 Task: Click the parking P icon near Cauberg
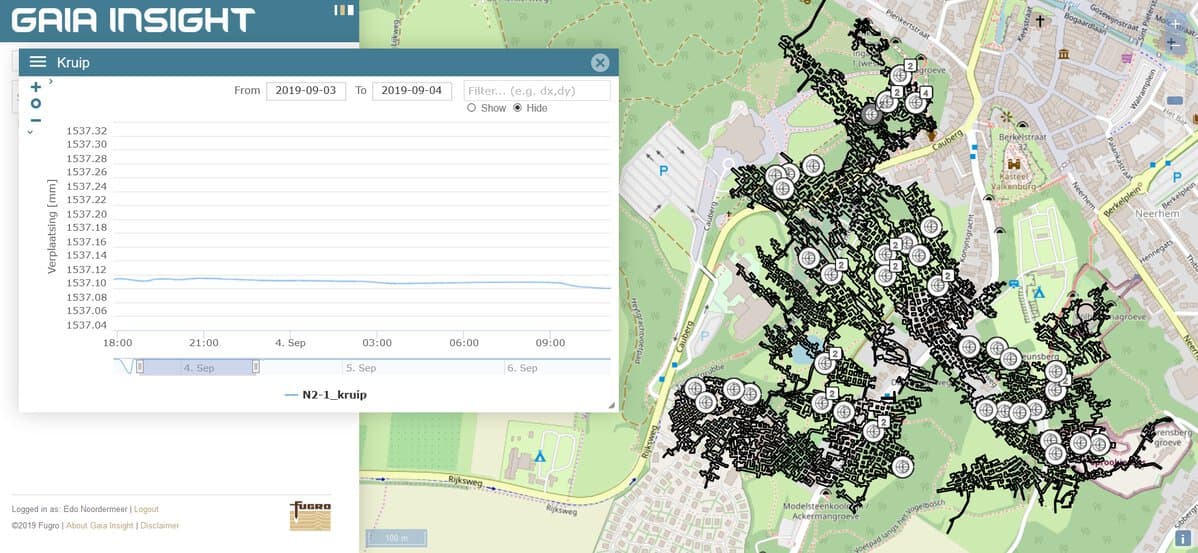pos(663,171)
